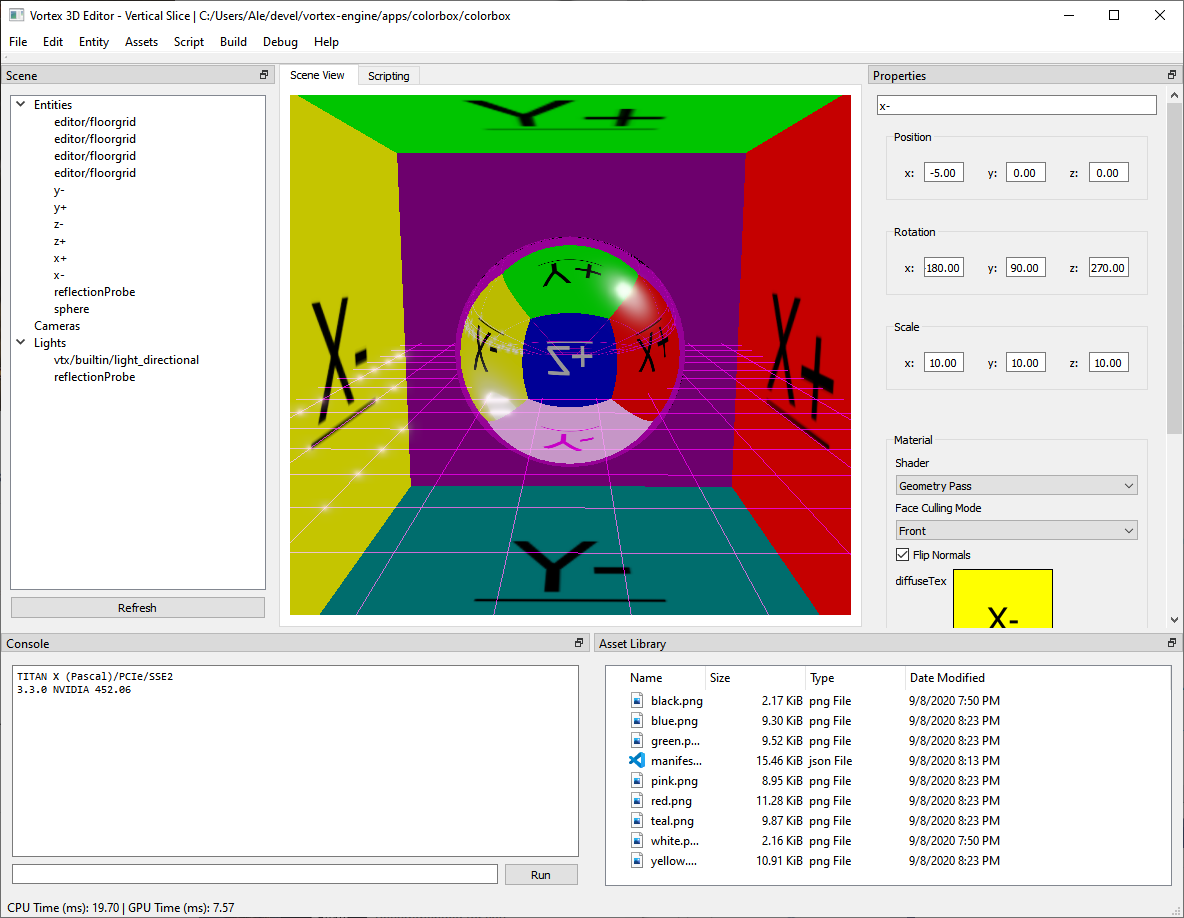
Task: Click the Asset Library panel undock icon
Action: pyautogui.click(x=1172, y=642)
